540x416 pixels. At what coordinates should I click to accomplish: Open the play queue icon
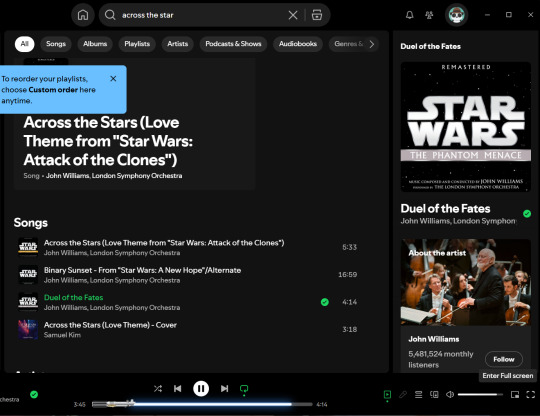[x=418, y=395]
